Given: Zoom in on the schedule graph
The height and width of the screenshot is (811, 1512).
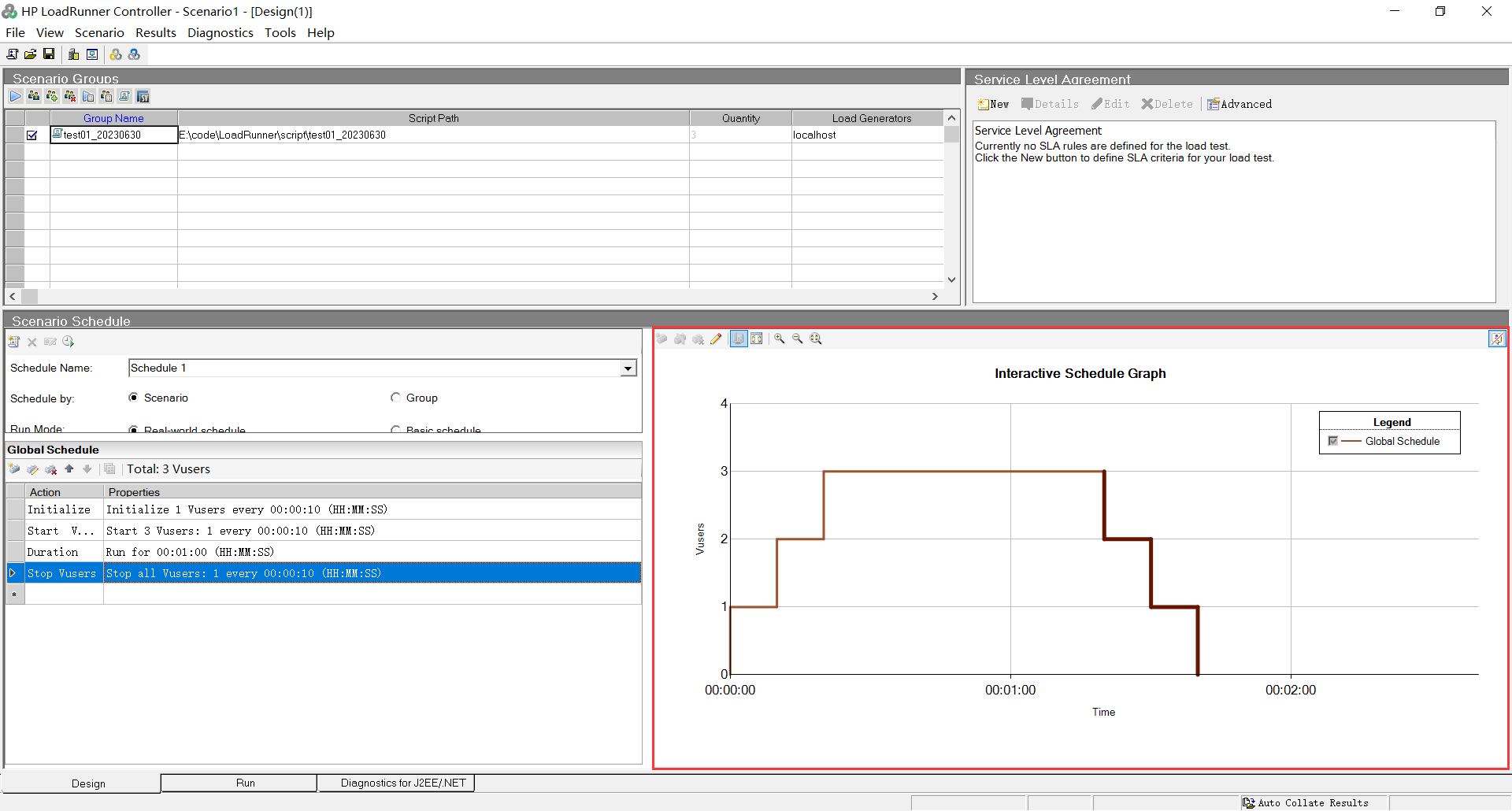Looking at the screenshot, I should (780, 339).
